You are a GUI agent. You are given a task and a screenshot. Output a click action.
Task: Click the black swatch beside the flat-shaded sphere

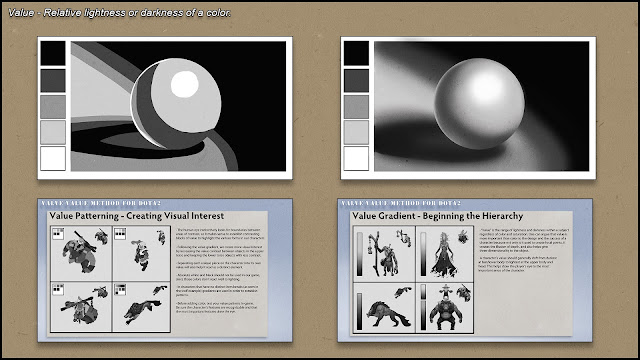[53, 53]
